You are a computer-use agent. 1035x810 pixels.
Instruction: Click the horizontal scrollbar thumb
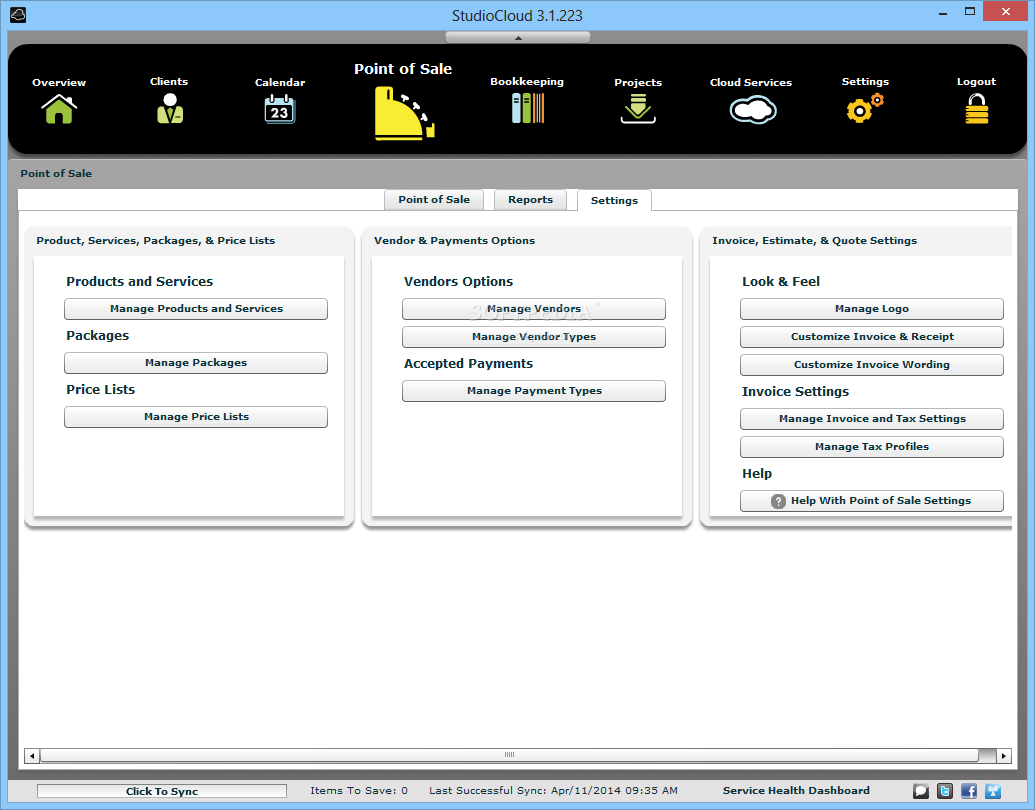509,755
